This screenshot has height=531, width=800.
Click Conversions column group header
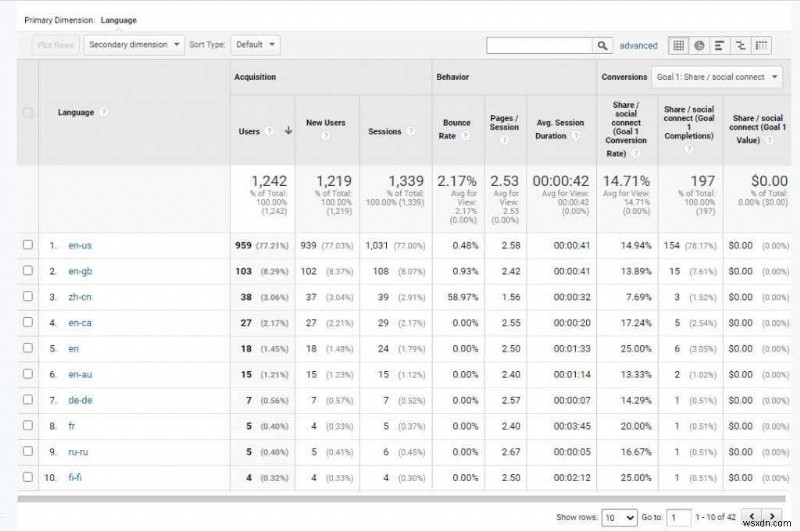[624, 77]
